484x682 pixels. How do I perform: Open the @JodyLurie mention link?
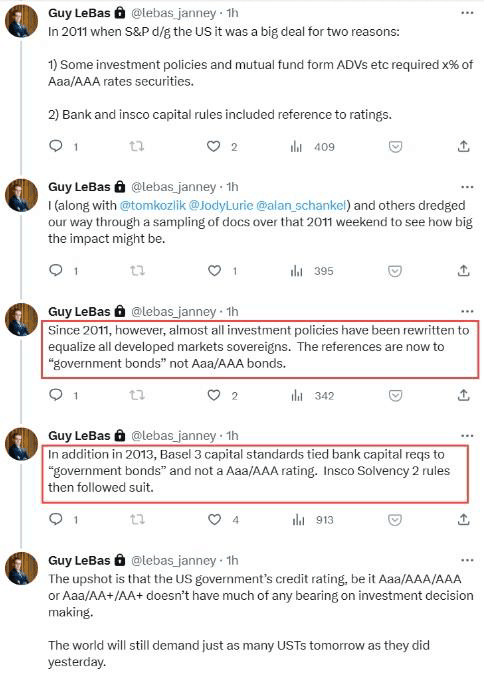coord(220,205)
